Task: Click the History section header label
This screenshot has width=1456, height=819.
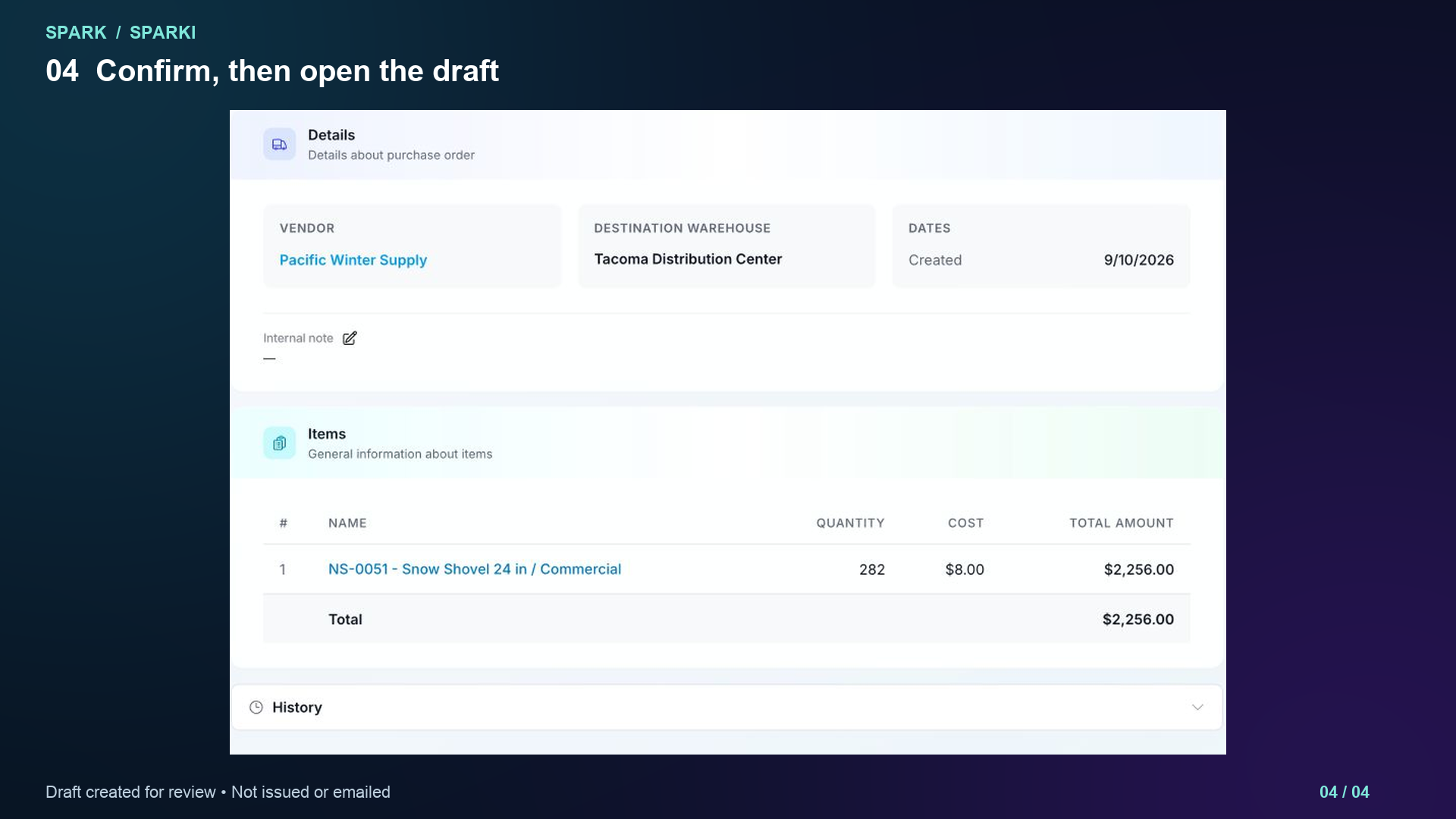Action: pos(297,708)
